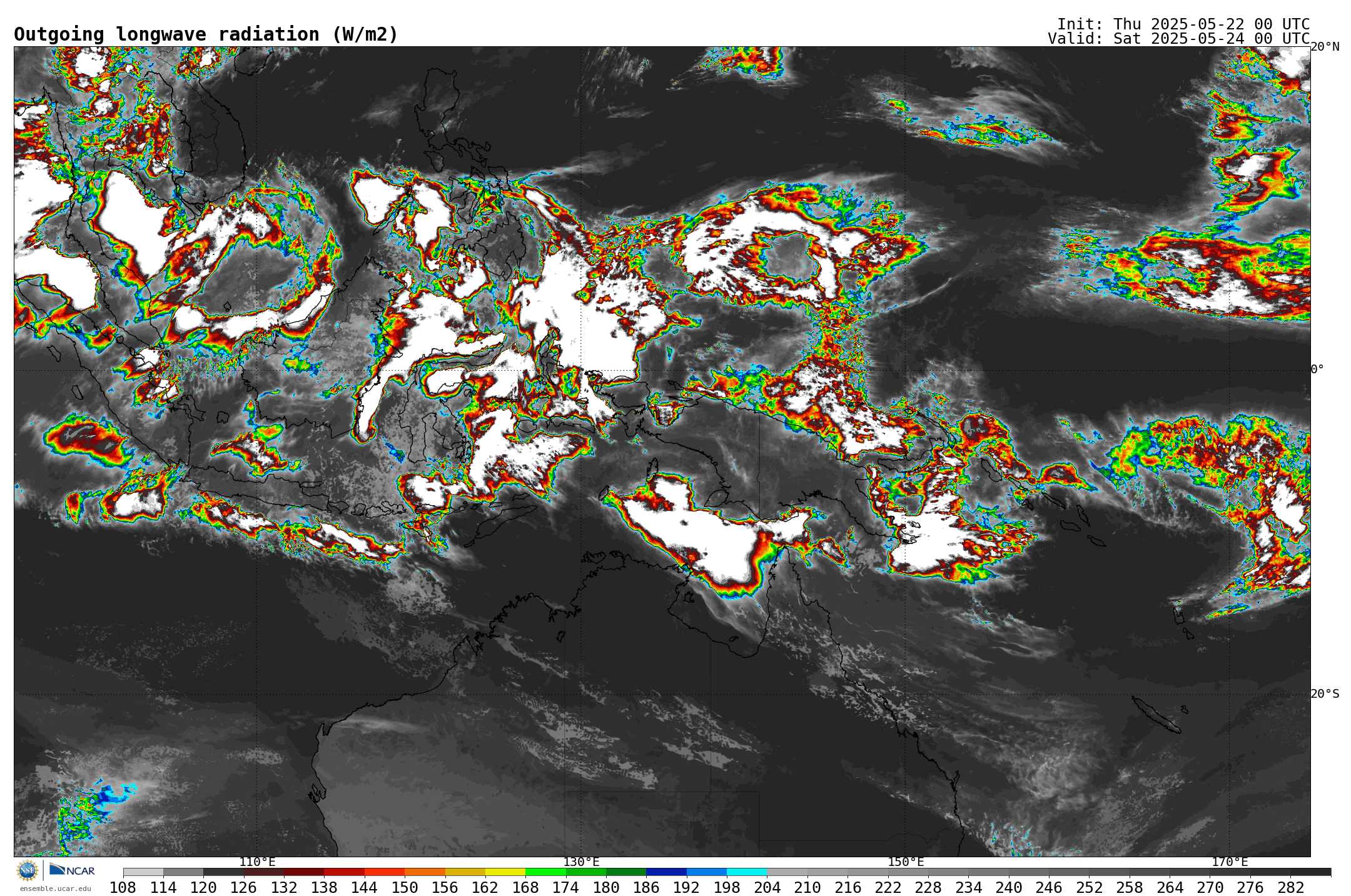Click the colorbar value '258'

[1129, 887]
